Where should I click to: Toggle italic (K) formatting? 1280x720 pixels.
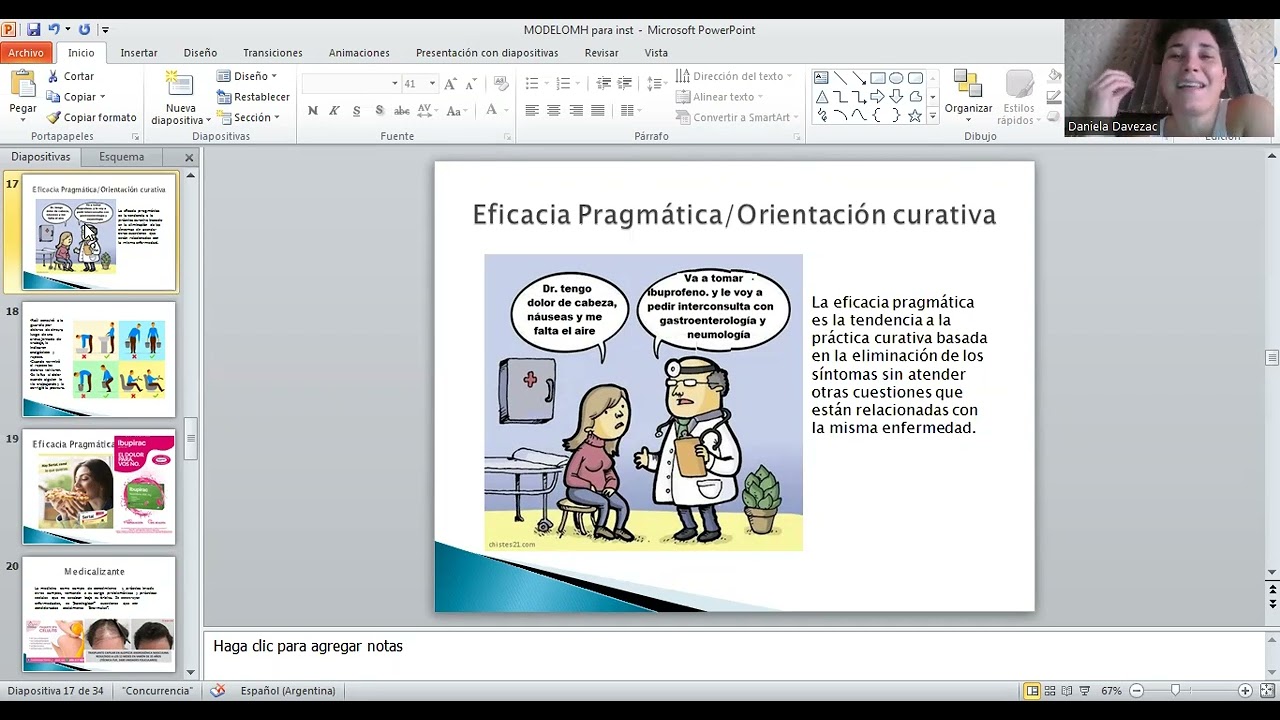coord(335,111)
